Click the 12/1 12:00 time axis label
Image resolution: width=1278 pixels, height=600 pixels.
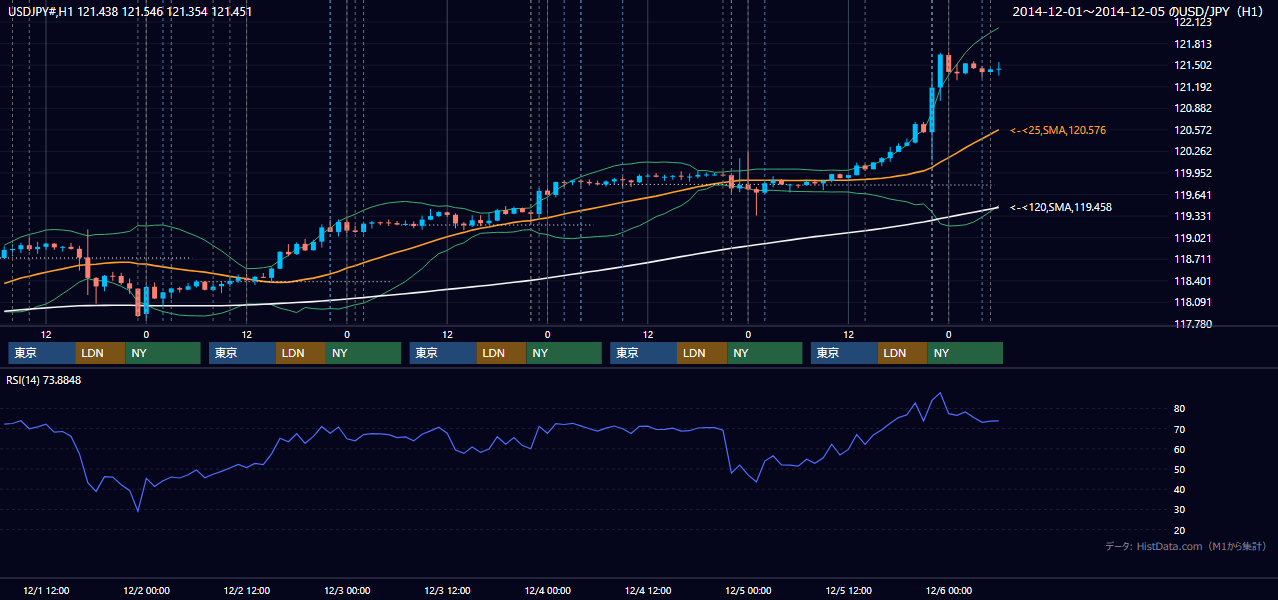(45, 591)
